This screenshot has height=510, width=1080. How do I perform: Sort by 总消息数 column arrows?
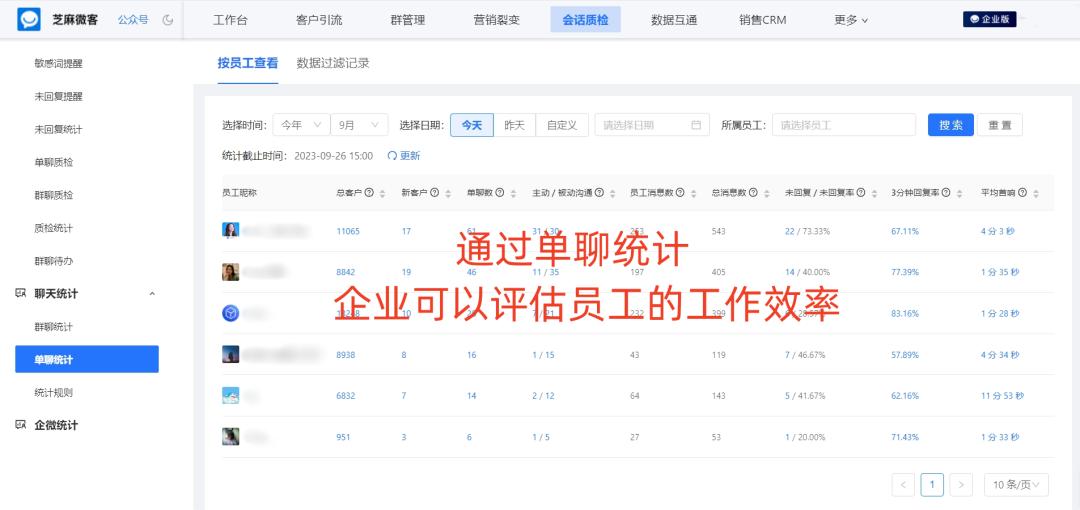click(x=767, y=194)
